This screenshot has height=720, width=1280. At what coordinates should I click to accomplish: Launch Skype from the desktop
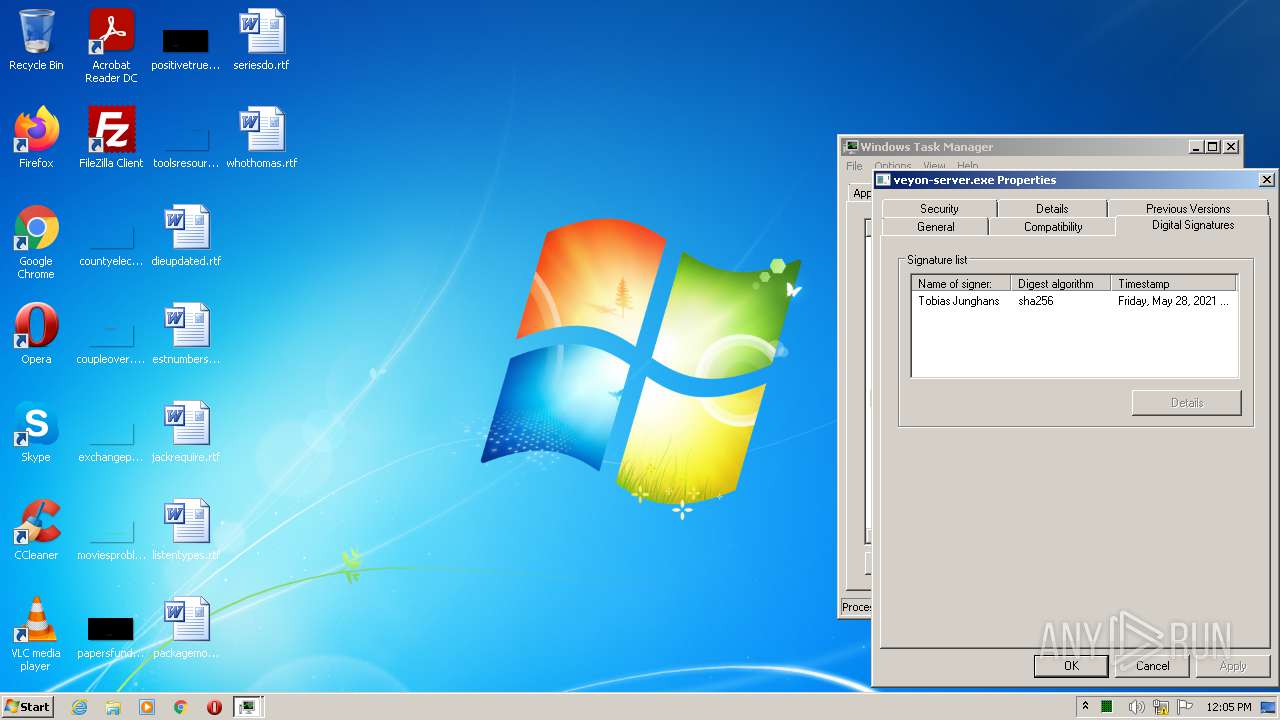pyautogui.click(x=36, y=432)
